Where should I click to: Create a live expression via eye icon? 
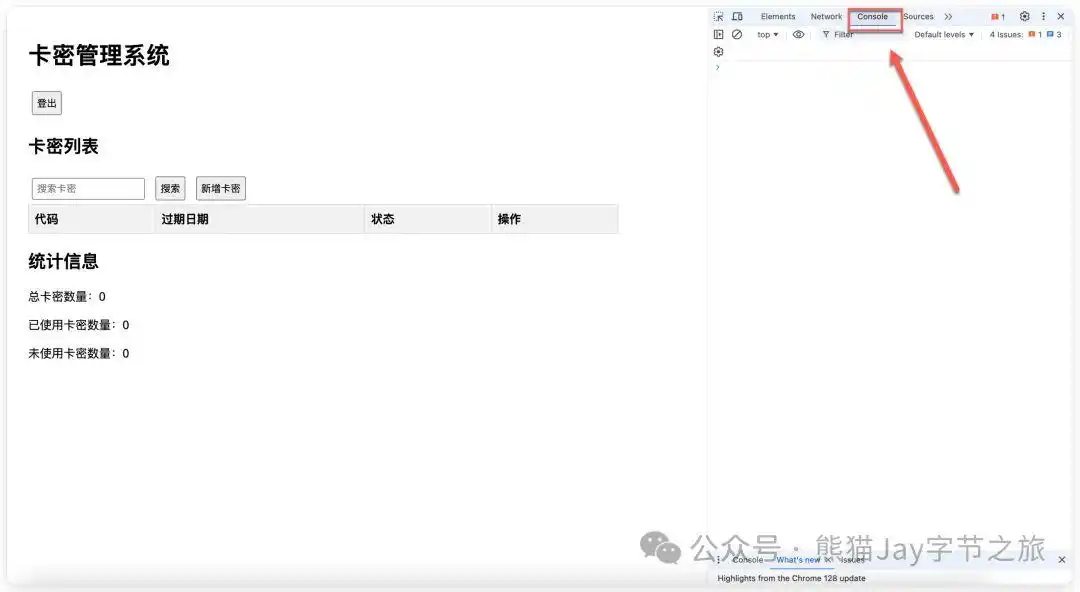coord(798,33)
